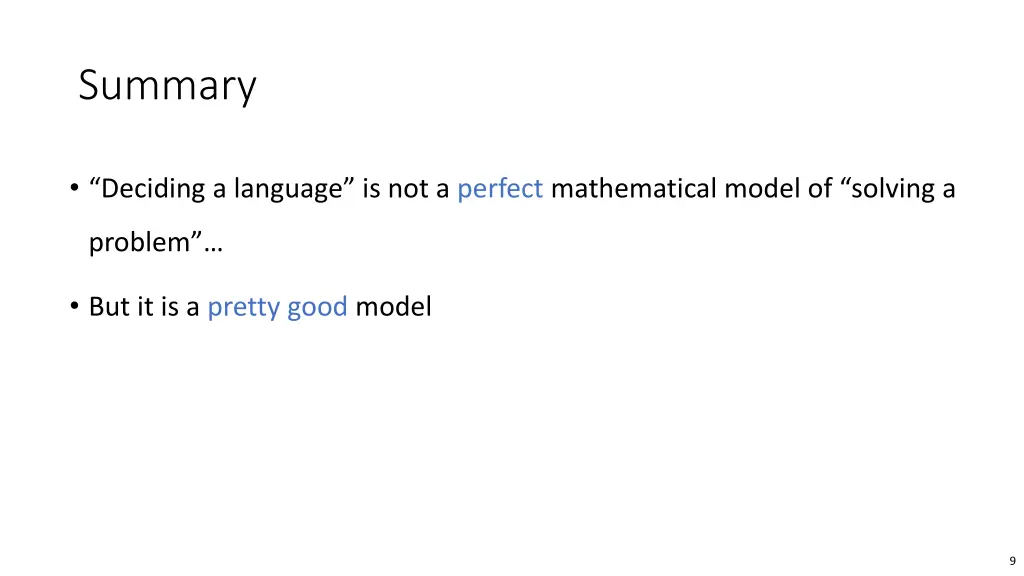Screen dimensions: 1024x576
Task: Click the word "language" in the first bullet
Action: tap(293, 189)
